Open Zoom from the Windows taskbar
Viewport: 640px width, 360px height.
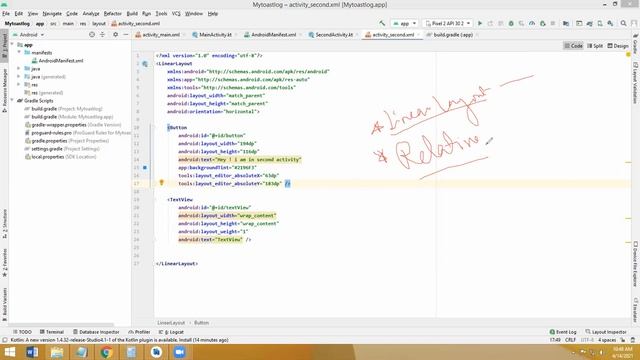pos(180,352)
